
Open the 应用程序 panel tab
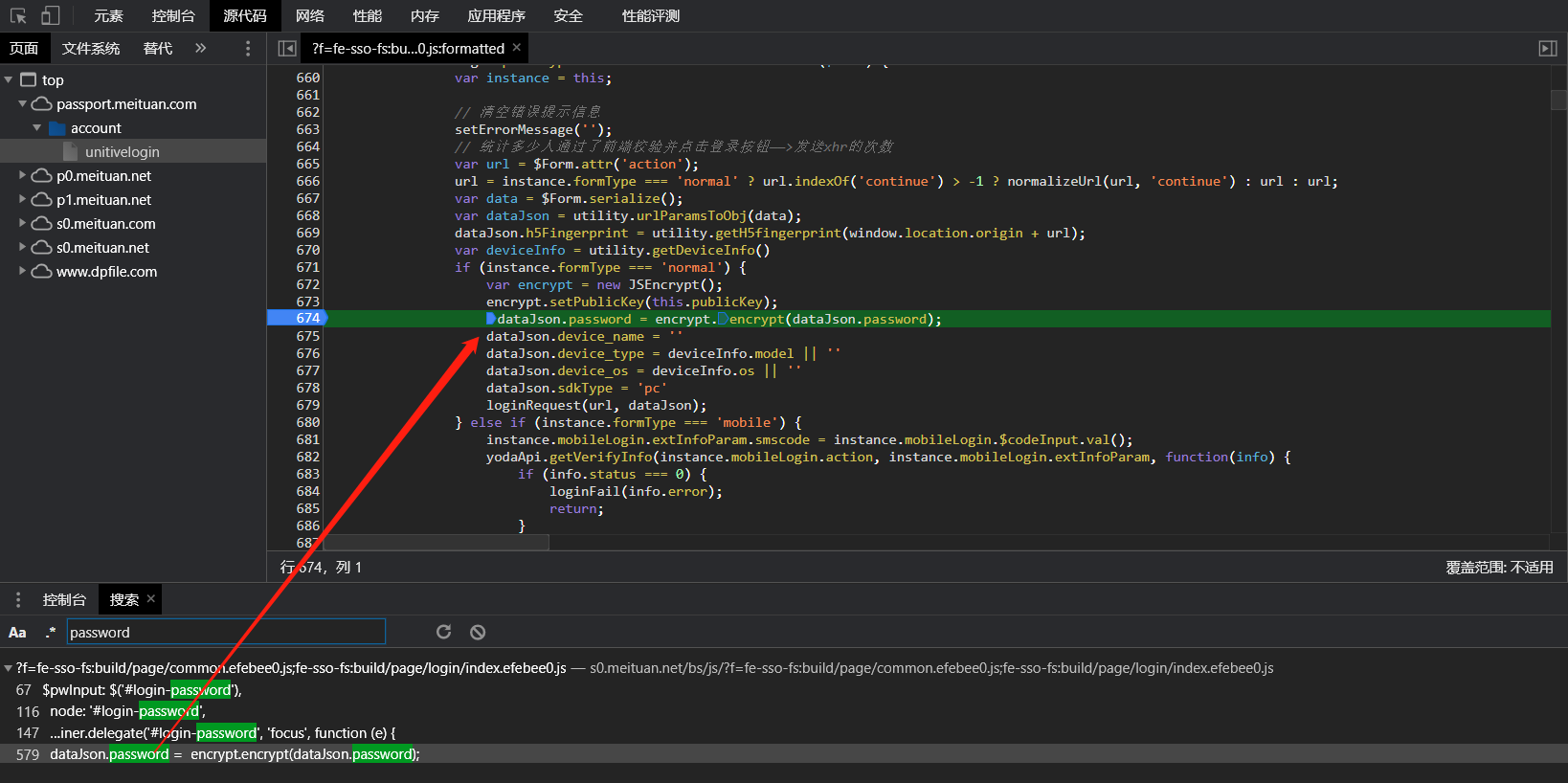coord(497,15)
